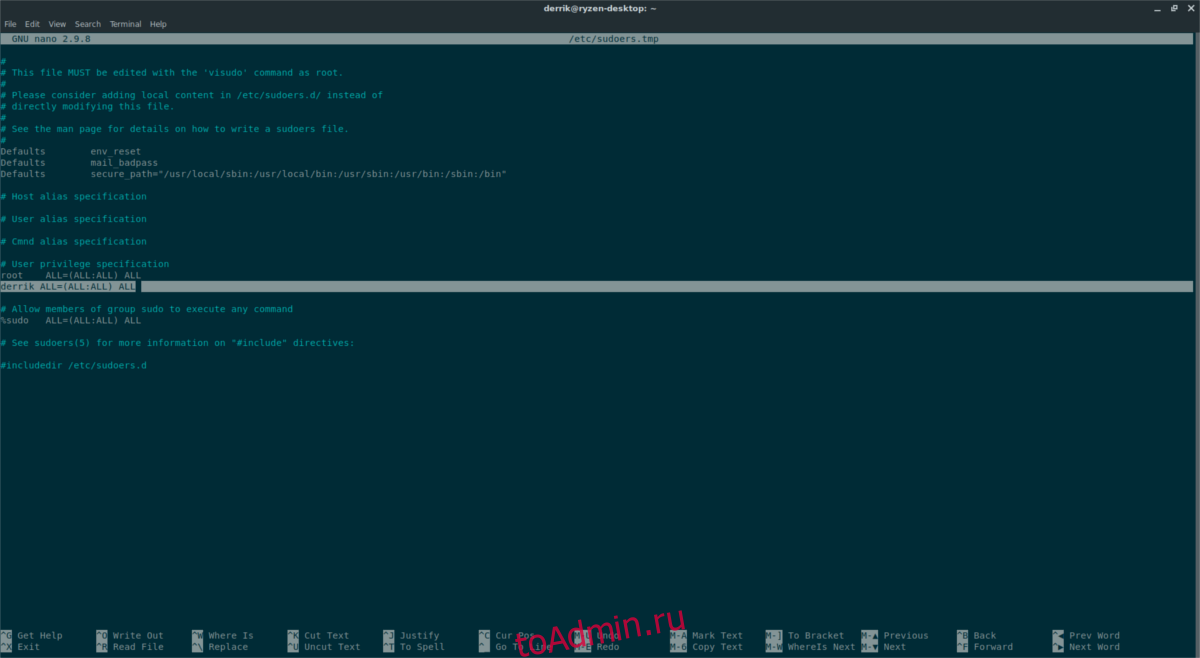Screen dimensions: 1200x658
Task: Open the Terminal menu
Action: pyautogui.click(x=125, y=23)
